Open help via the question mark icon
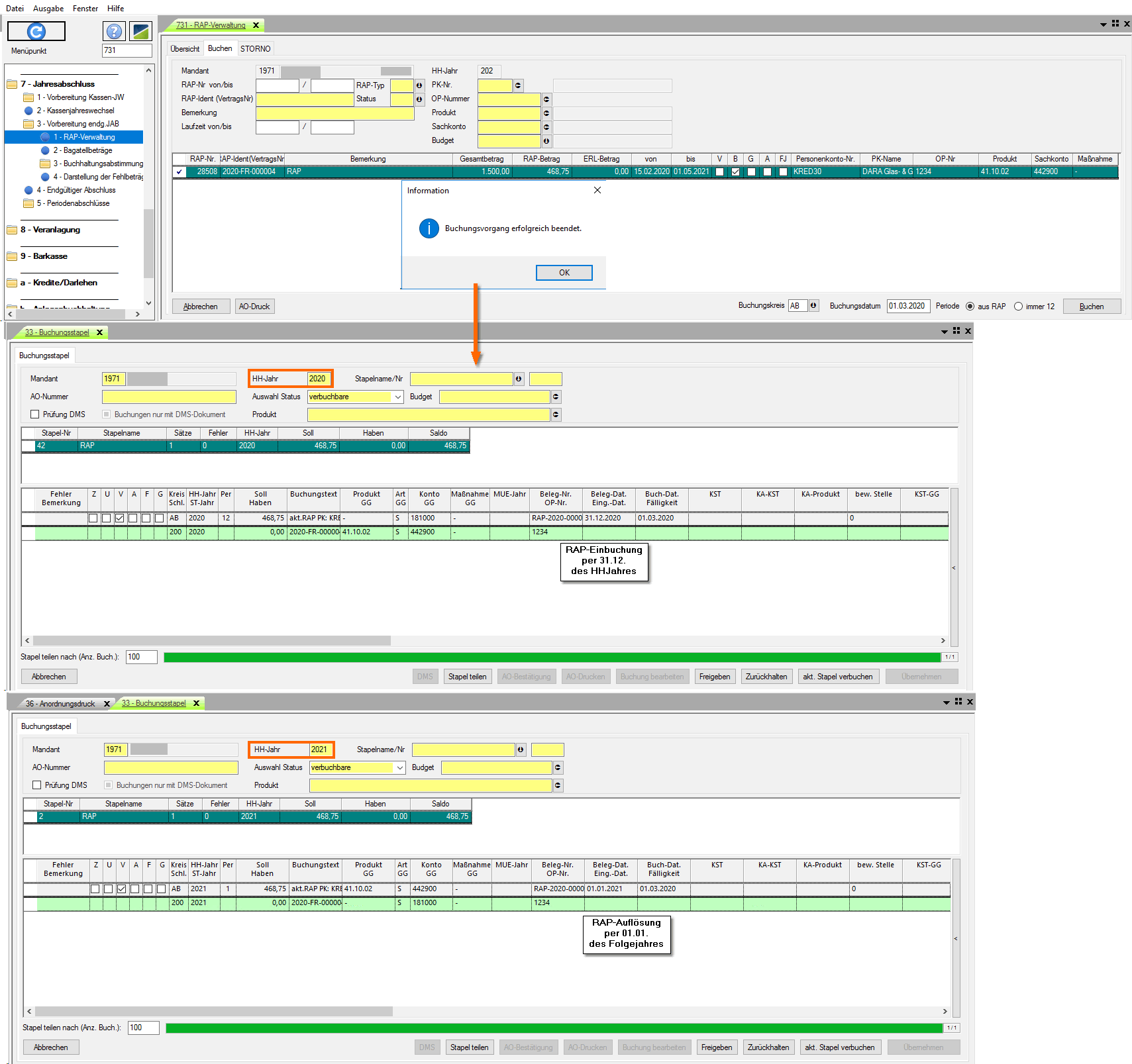1132x1064 pixels. pos(115,31)
